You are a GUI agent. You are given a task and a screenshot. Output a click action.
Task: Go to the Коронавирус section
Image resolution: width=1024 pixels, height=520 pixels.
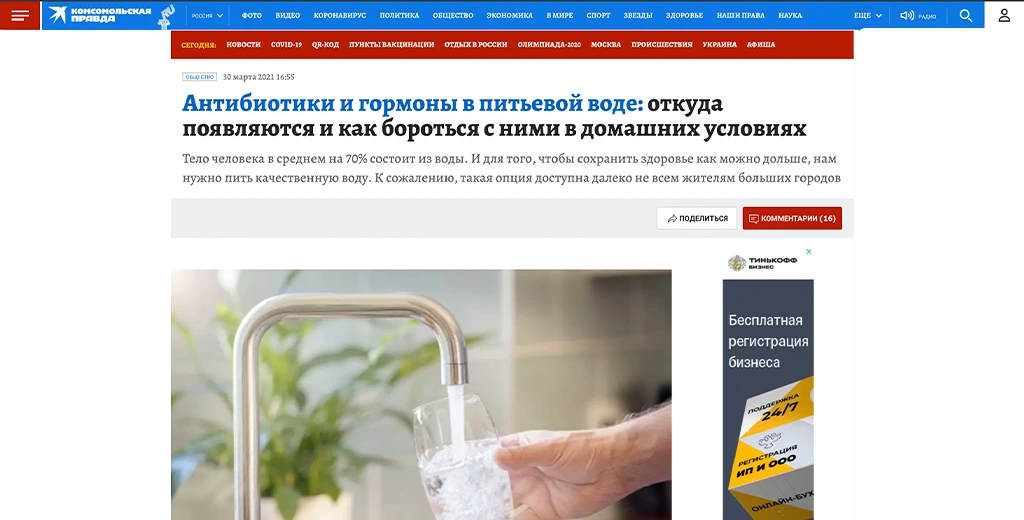[340, 16]
